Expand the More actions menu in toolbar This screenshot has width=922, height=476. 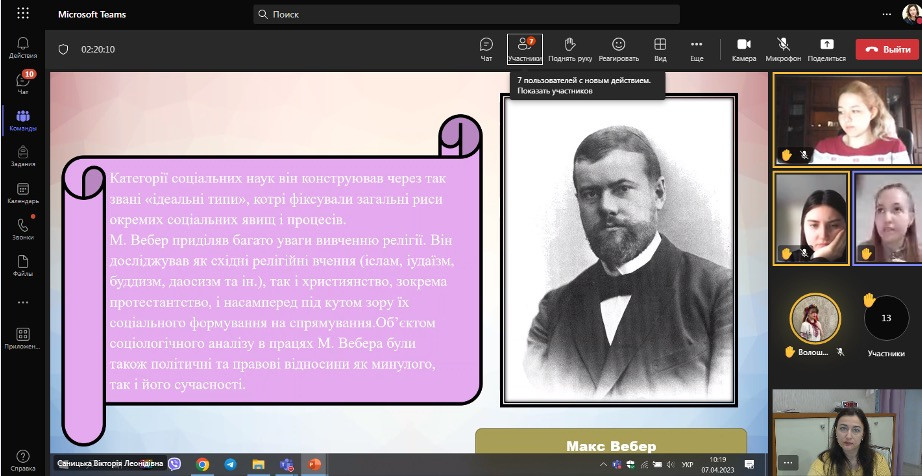(x=697, y=48)
